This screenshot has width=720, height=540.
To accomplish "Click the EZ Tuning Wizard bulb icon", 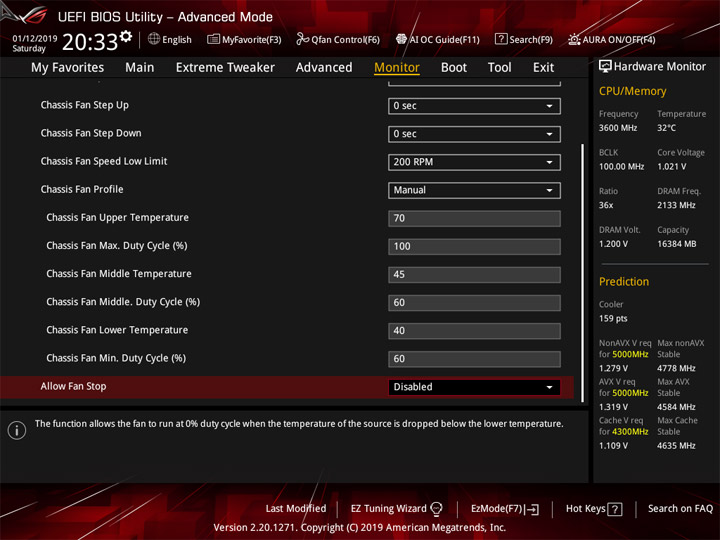I will pos(436,509).
